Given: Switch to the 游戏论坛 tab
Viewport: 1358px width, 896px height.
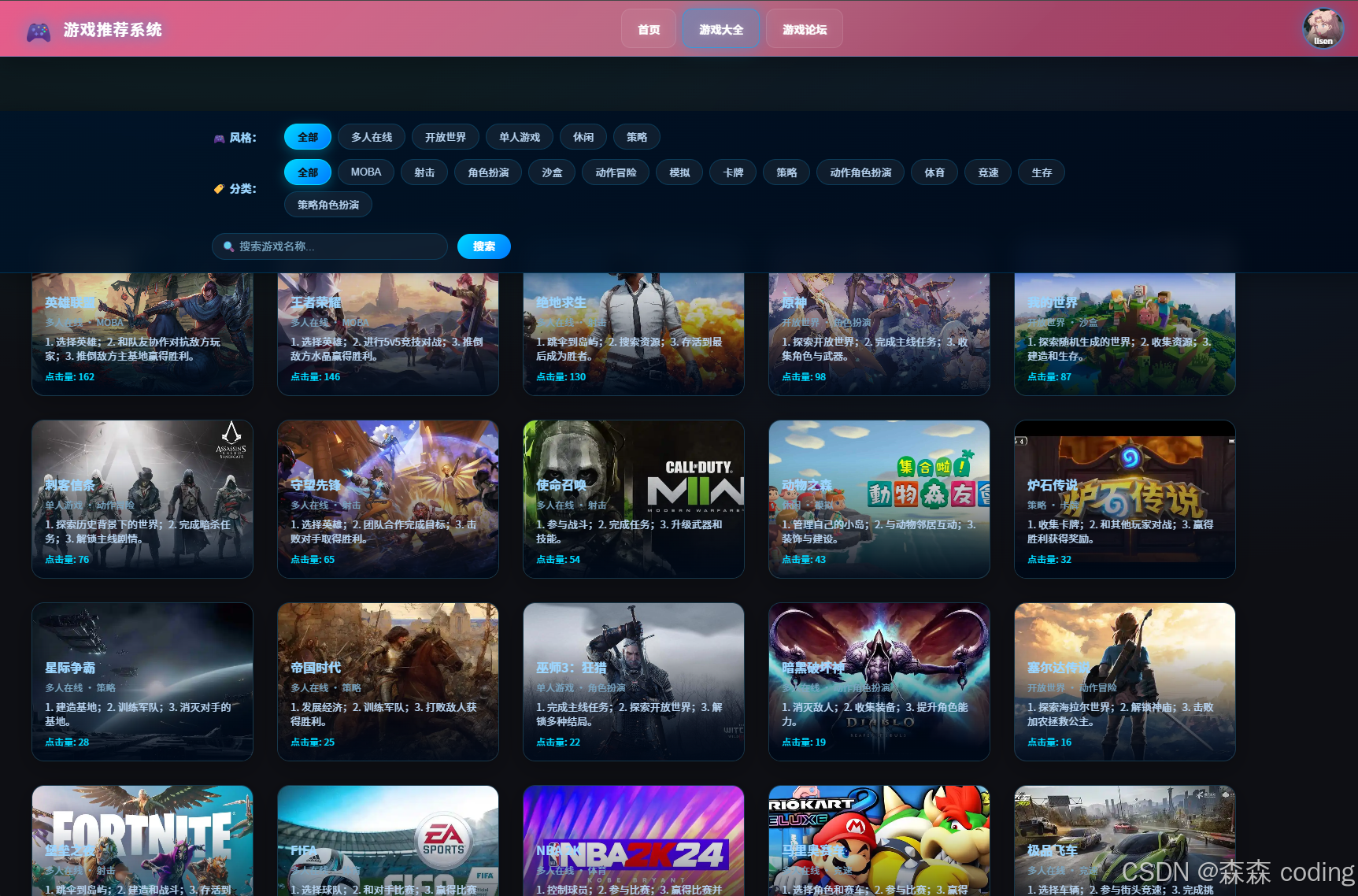Looking at the screenshot, I should 805,29.
